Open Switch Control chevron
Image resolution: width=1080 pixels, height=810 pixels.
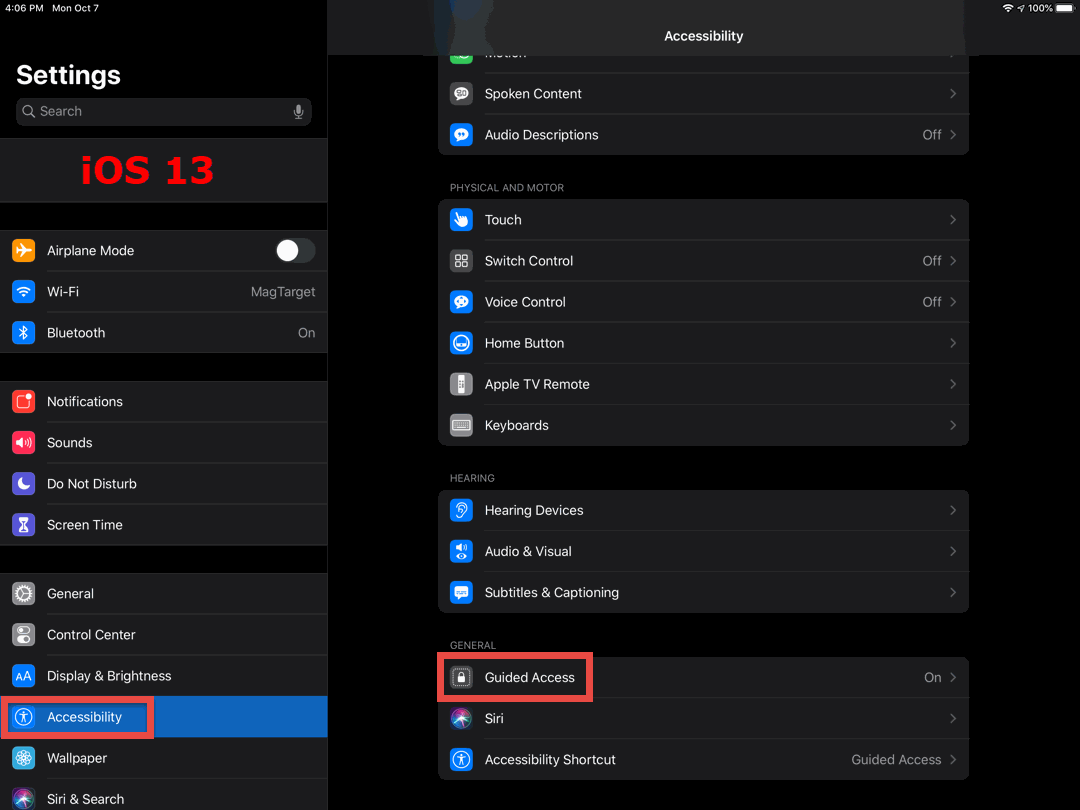click(953, 261)
